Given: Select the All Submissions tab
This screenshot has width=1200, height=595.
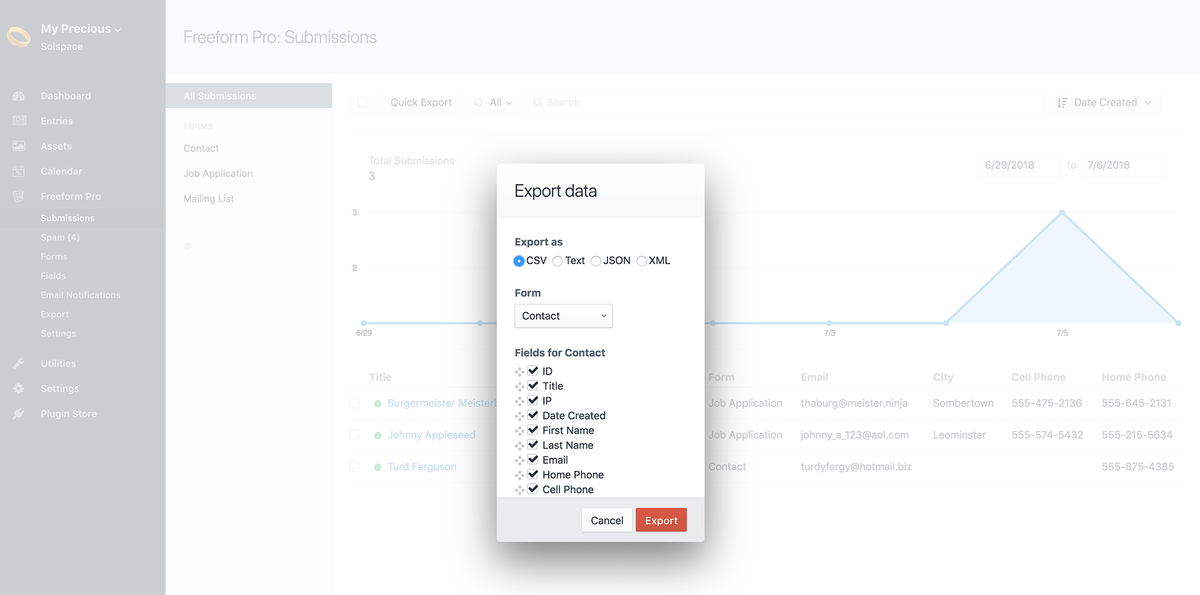Looking at the screenshot, I should coord(249,96).
